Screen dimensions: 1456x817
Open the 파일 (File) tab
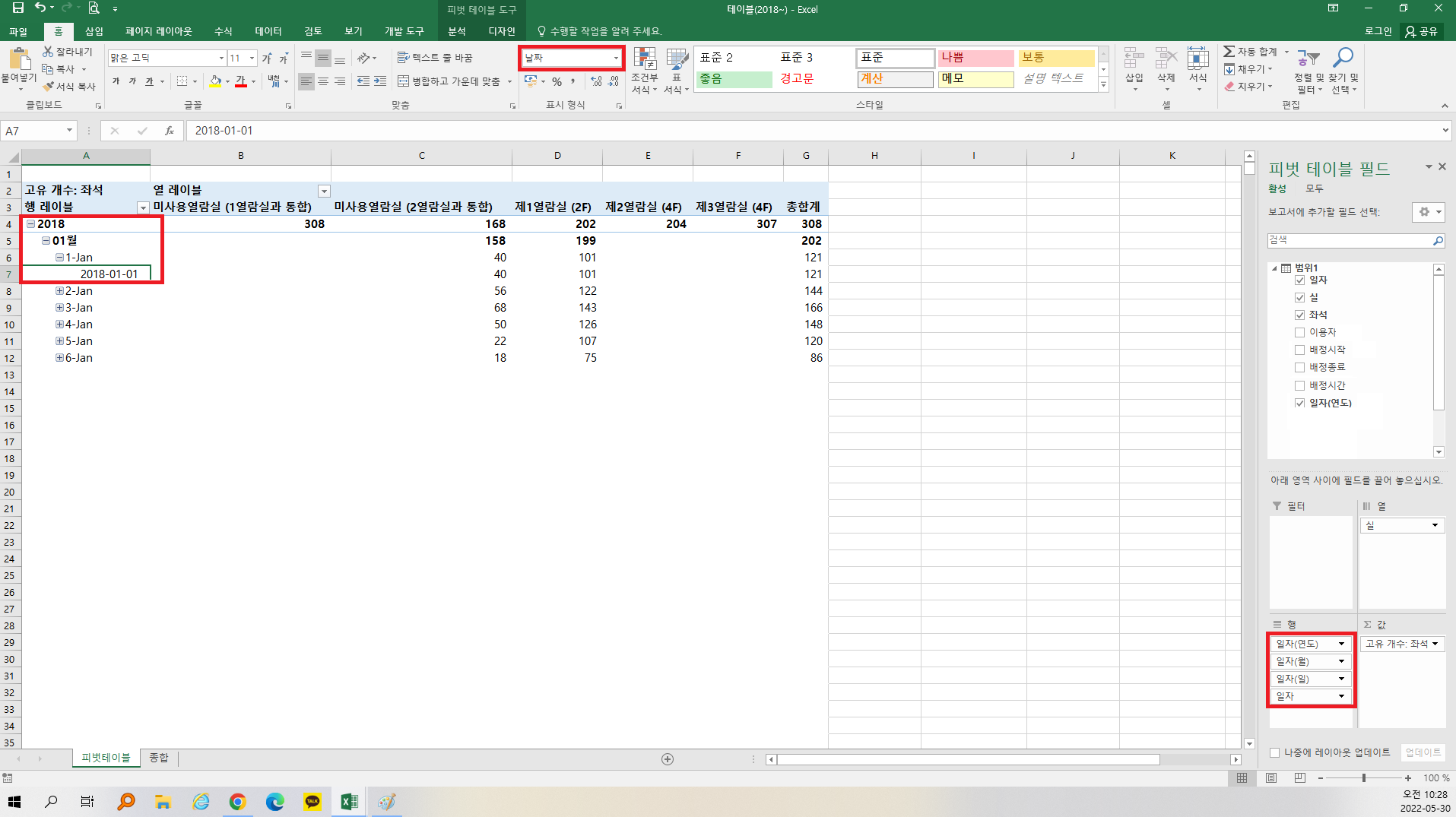click(18, 31)
